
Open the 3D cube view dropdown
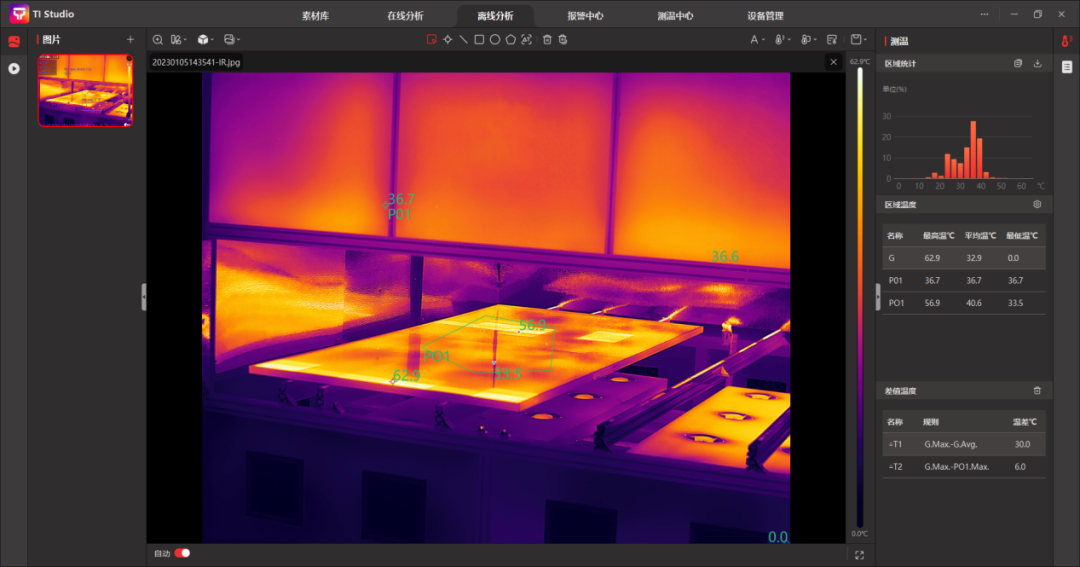[x=204, y=40]
